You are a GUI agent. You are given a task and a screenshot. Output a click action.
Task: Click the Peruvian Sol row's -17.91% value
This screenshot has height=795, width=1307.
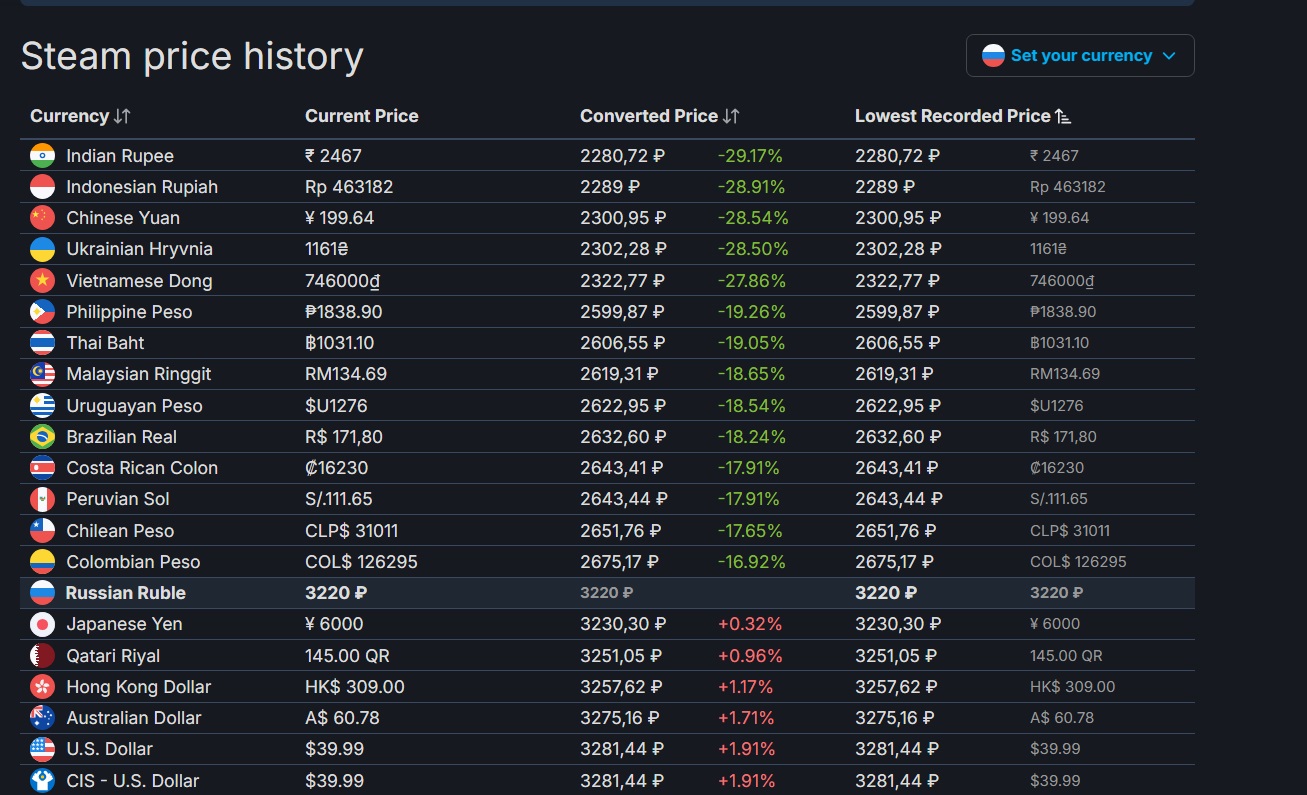(751, 499)
